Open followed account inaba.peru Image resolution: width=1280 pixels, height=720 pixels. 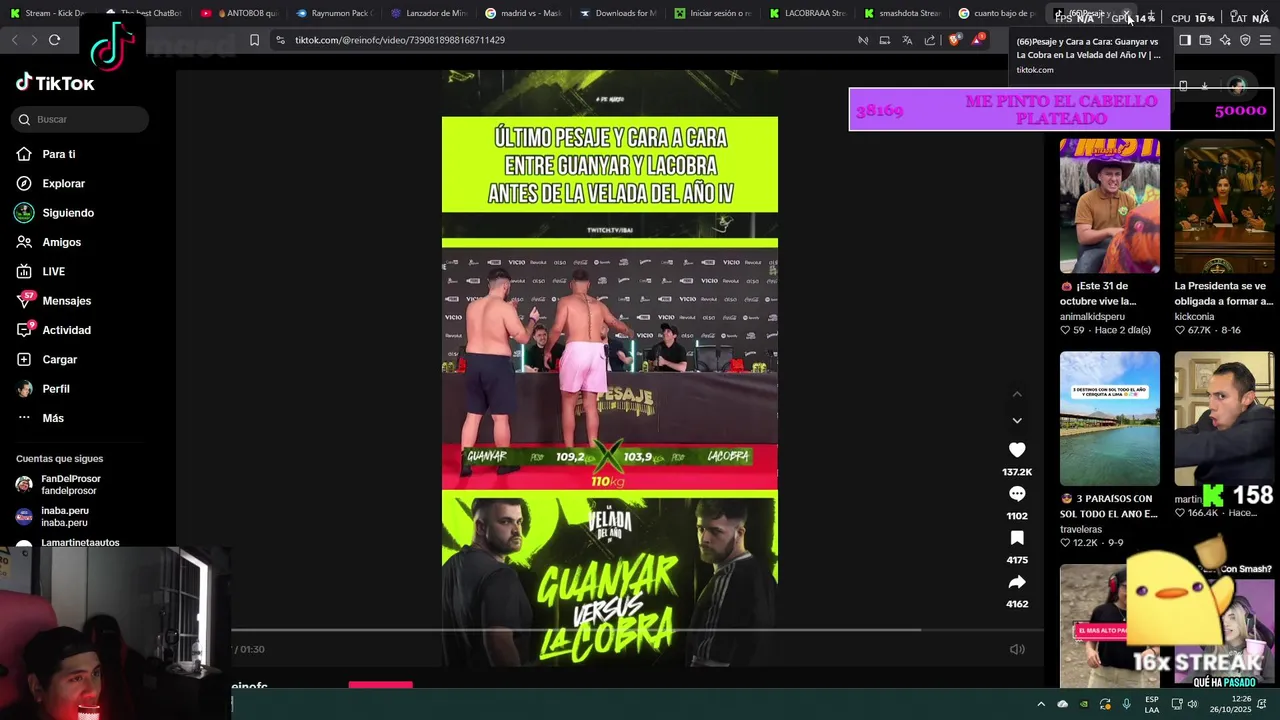point(64,516)
